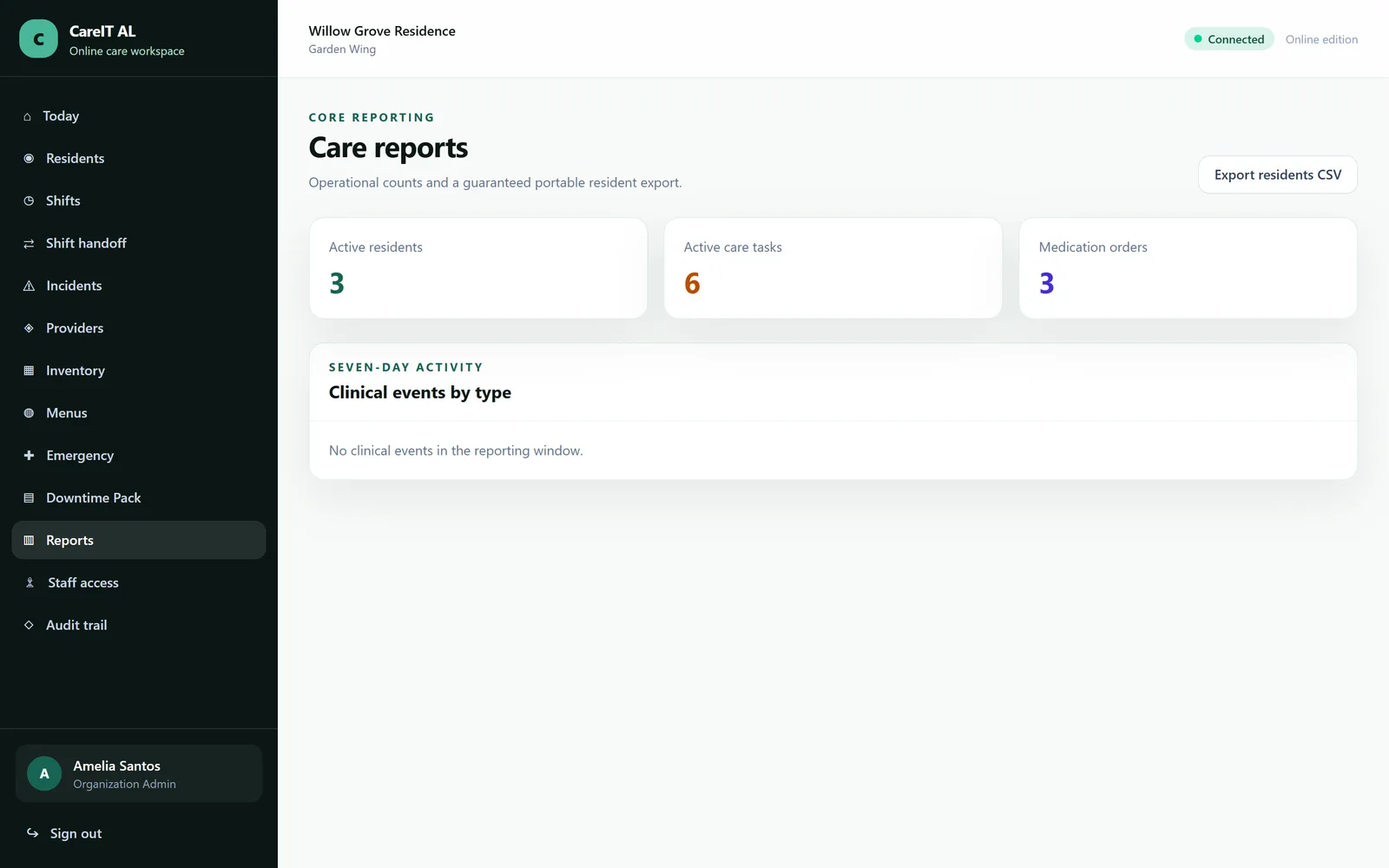Select Reports label in sidebar
Screen dimensions: 1389x868
pyautogui.click(x=69, y=541)
